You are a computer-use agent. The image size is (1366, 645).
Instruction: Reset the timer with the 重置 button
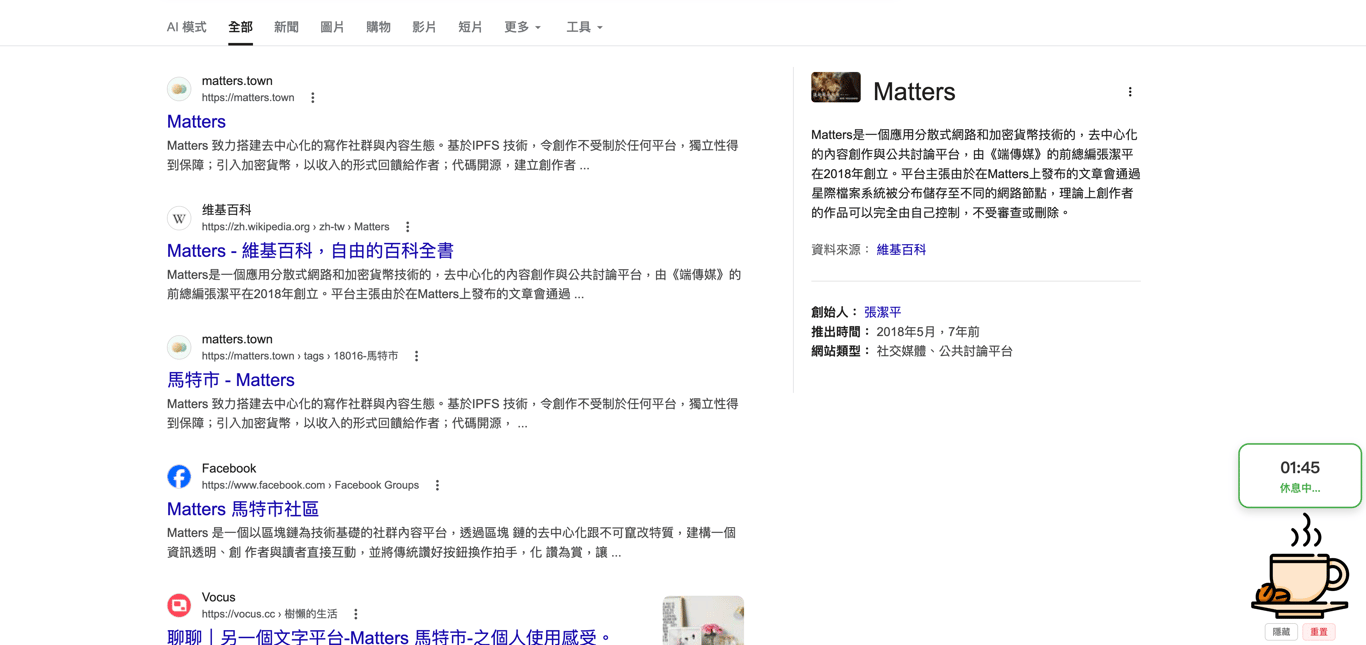[x=1319, y=632]
